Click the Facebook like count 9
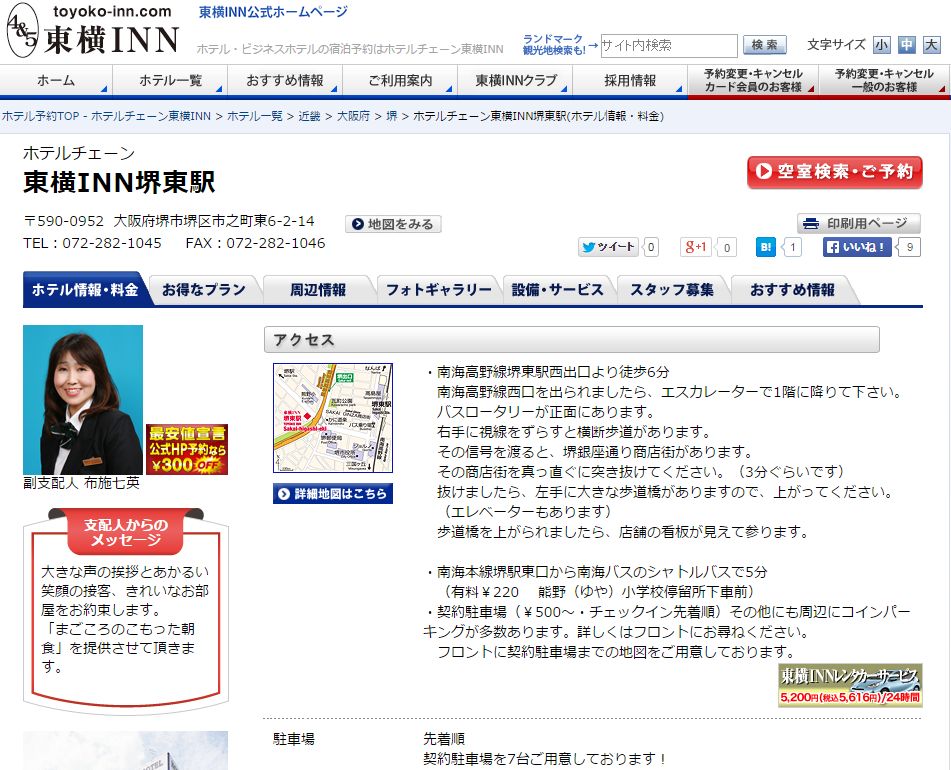Viewport: 951px width, 770px height. pos(909,247)
